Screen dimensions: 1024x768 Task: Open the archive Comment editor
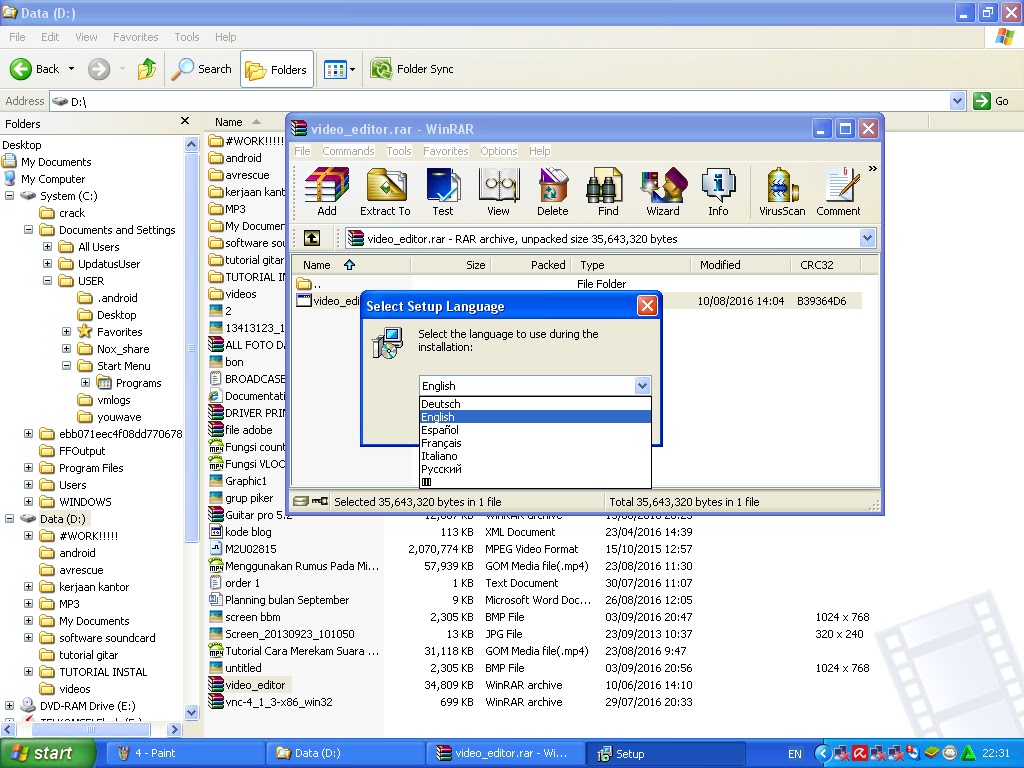840,191
